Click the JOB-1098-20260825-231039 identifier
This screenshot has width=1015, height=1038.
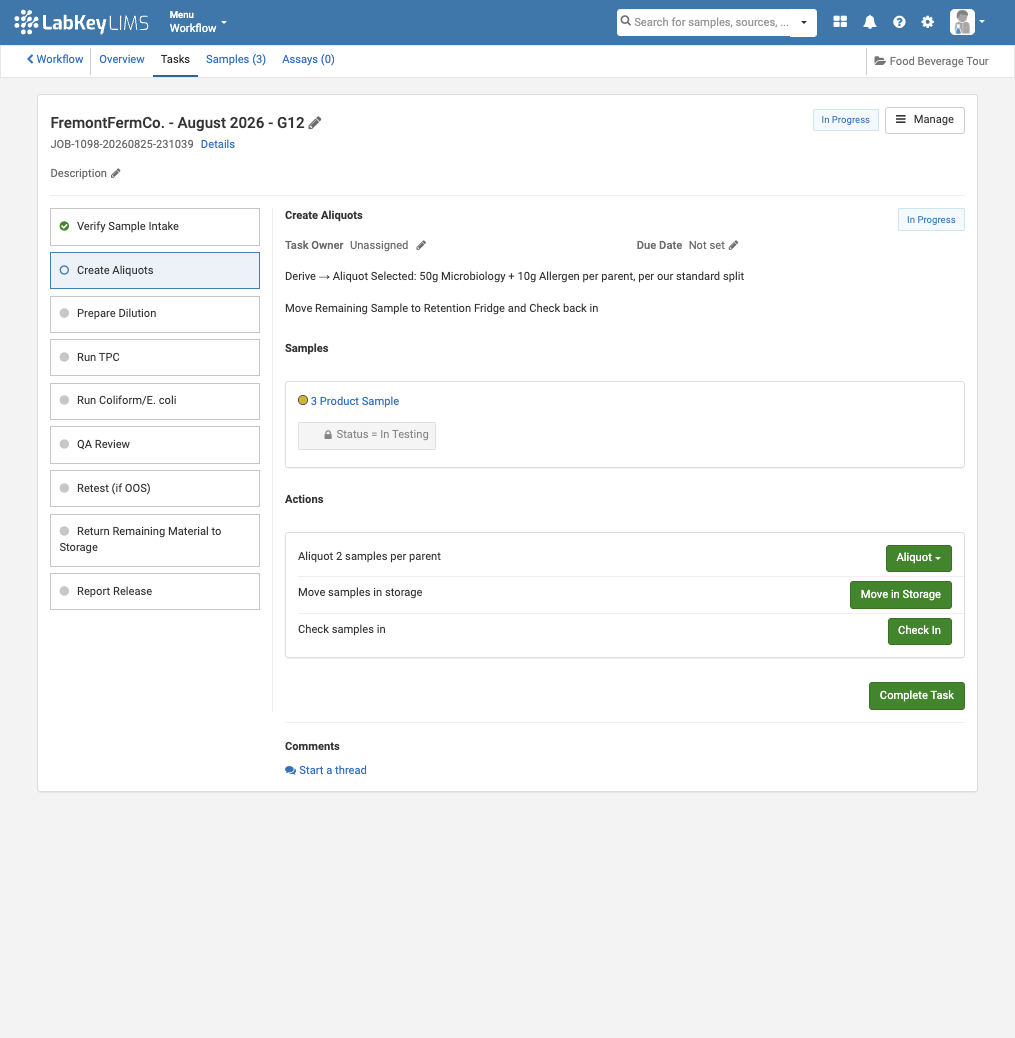click(122, 144)
